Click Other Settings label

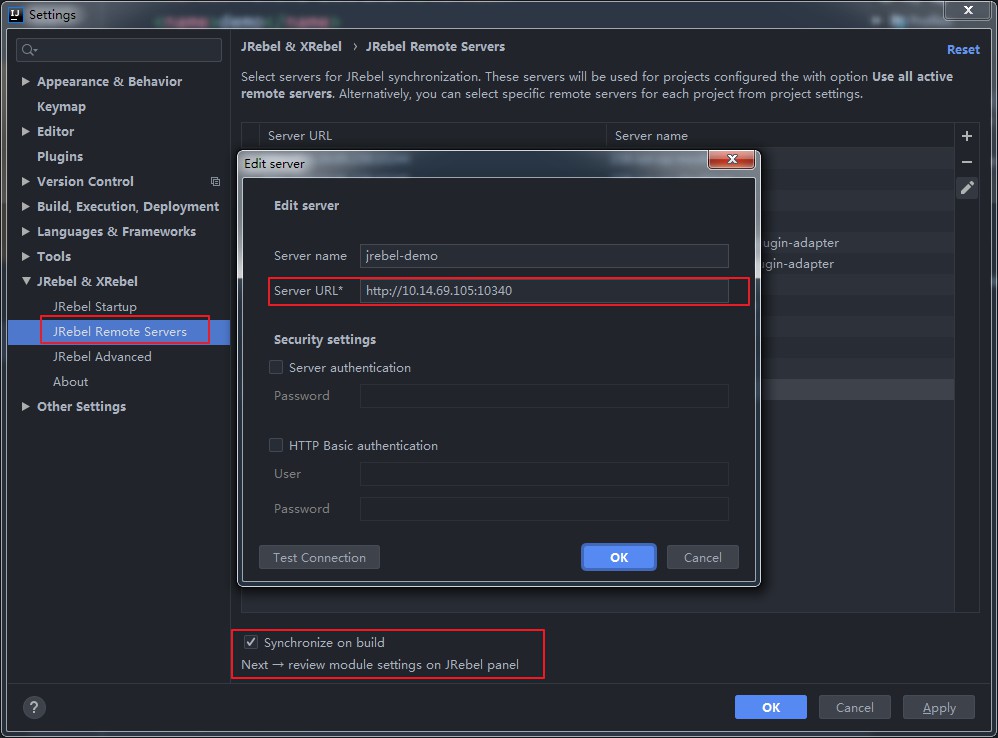pos(81,407)
